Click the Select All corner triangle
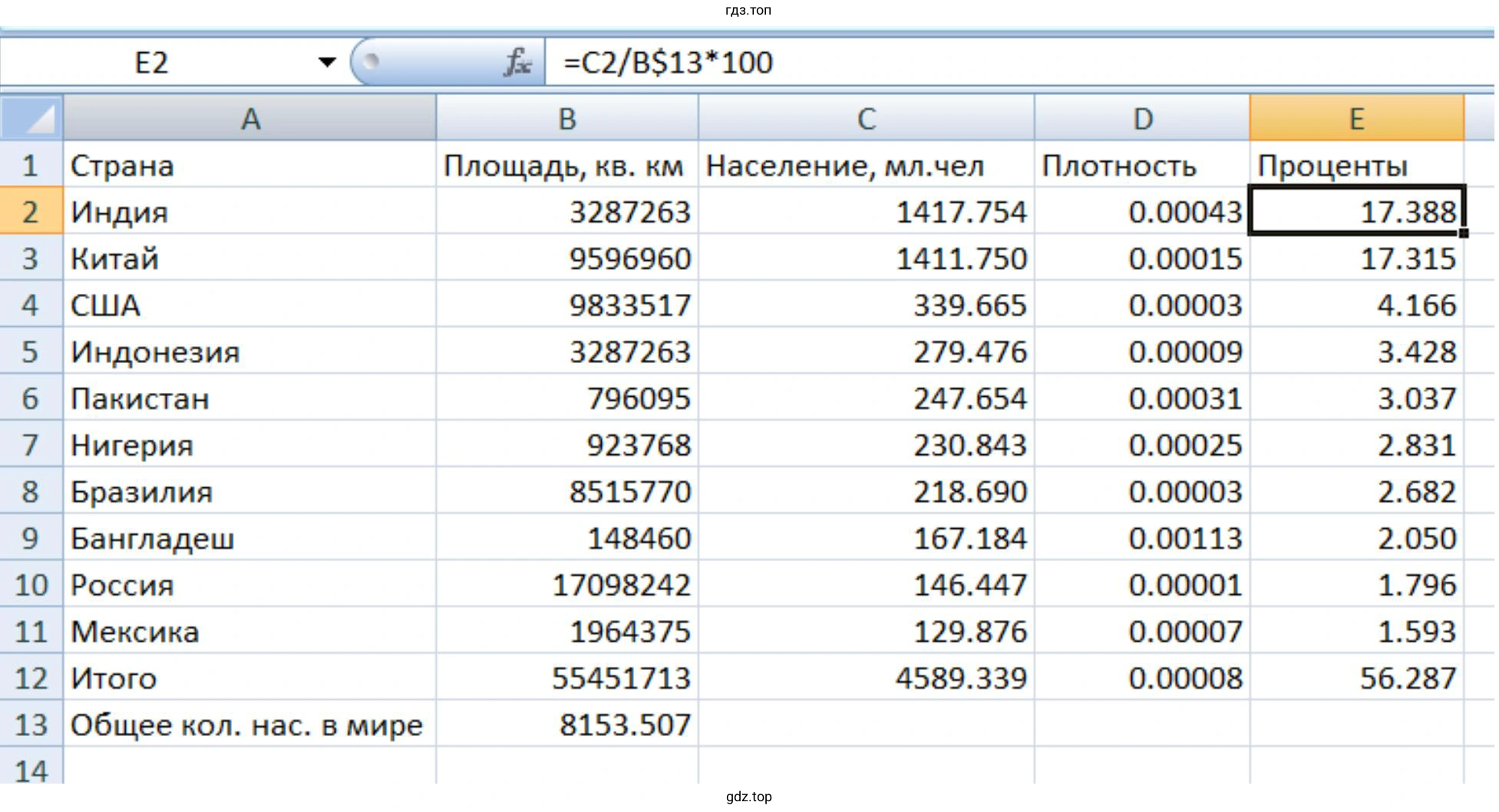Image resolution: width=1499 pixels, height=812 pixels. coord(31,118)
